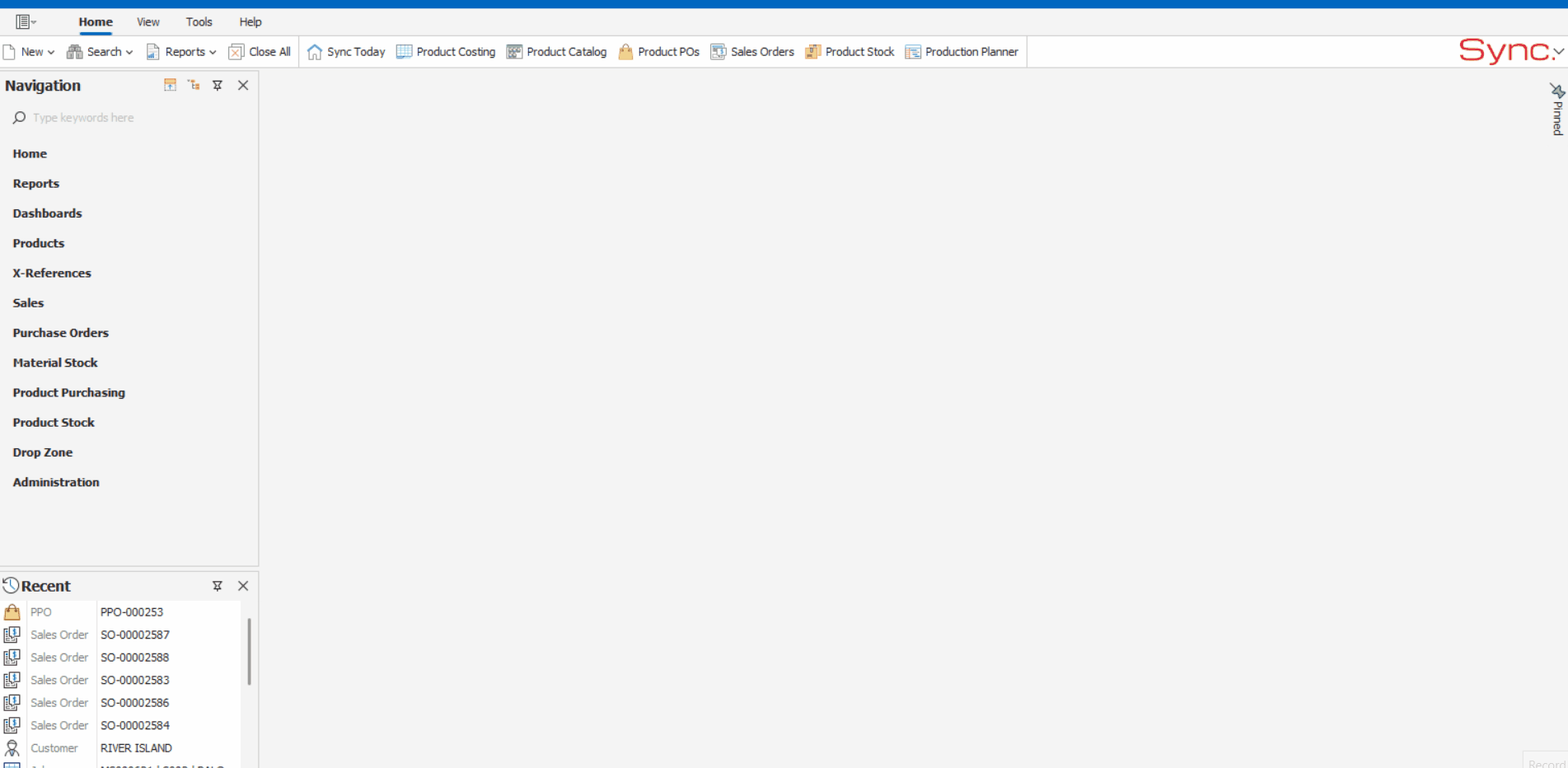
Task: Open Production Planner
Action: 962,52
